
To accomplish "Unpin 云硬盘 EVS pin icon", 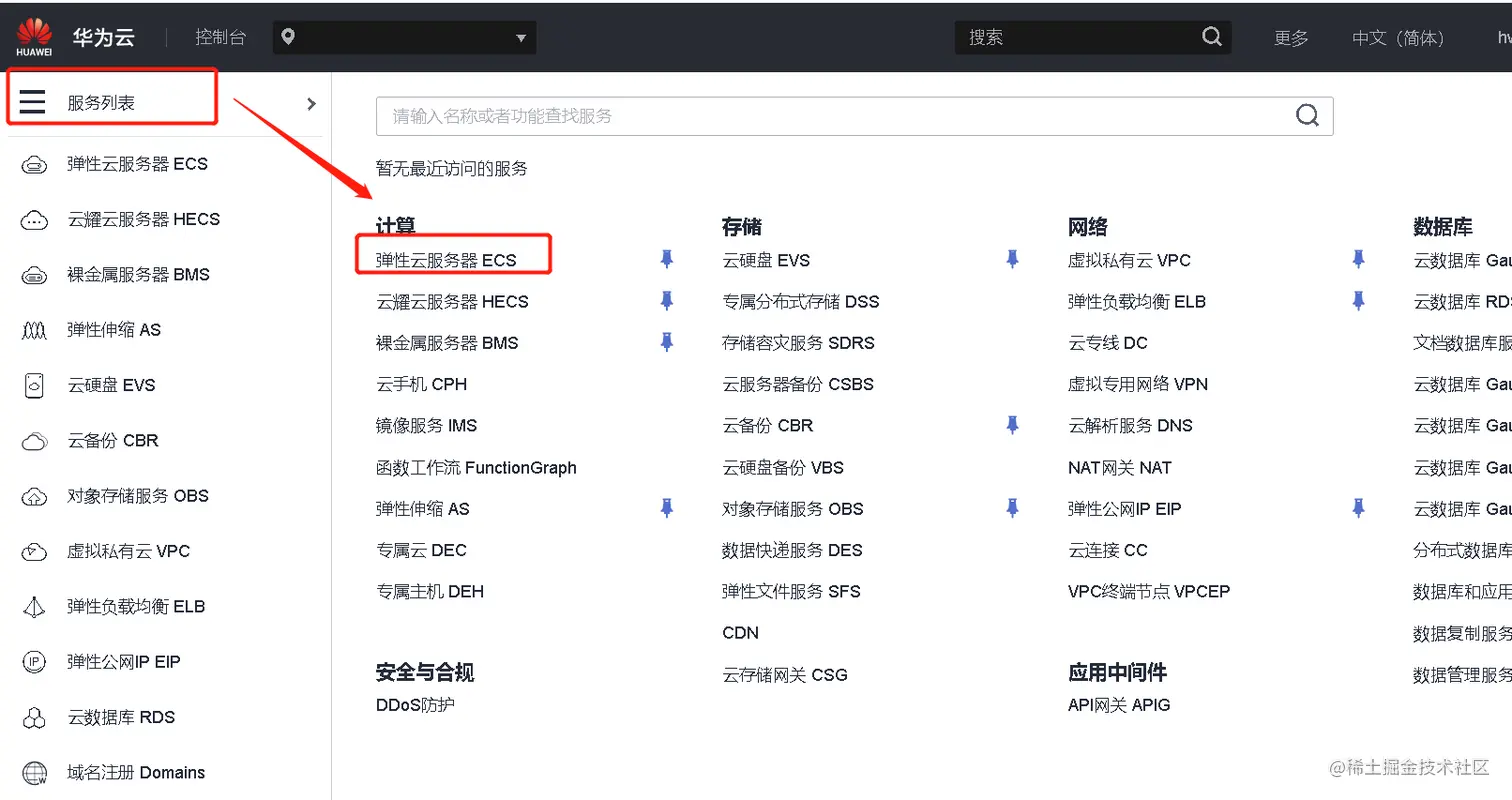I will [x=1012, y=259].
